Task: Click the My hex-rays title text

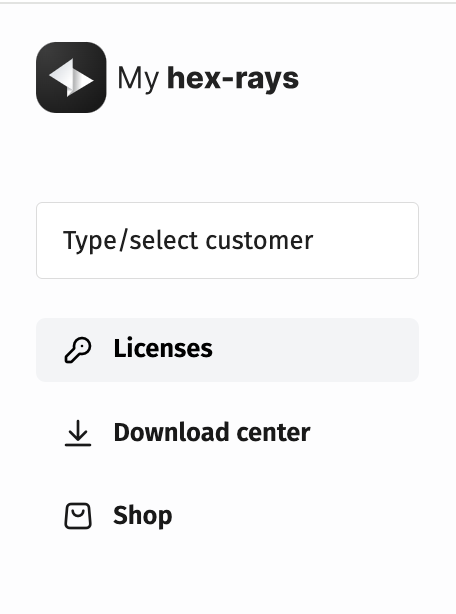Action: 208,79
